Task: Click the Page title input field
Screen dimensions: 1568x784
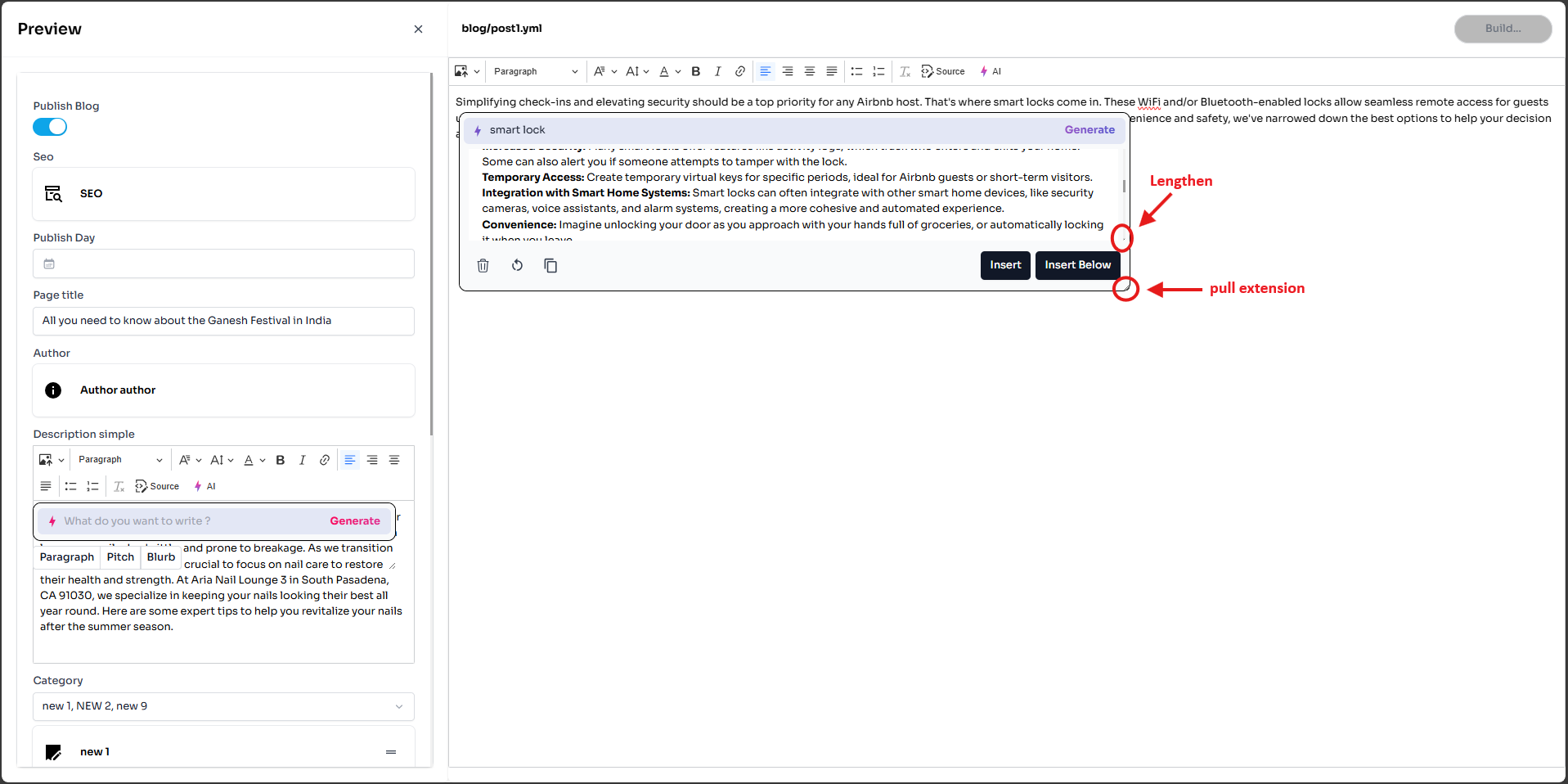Action: pyautogui.click(x=223, y=321)
